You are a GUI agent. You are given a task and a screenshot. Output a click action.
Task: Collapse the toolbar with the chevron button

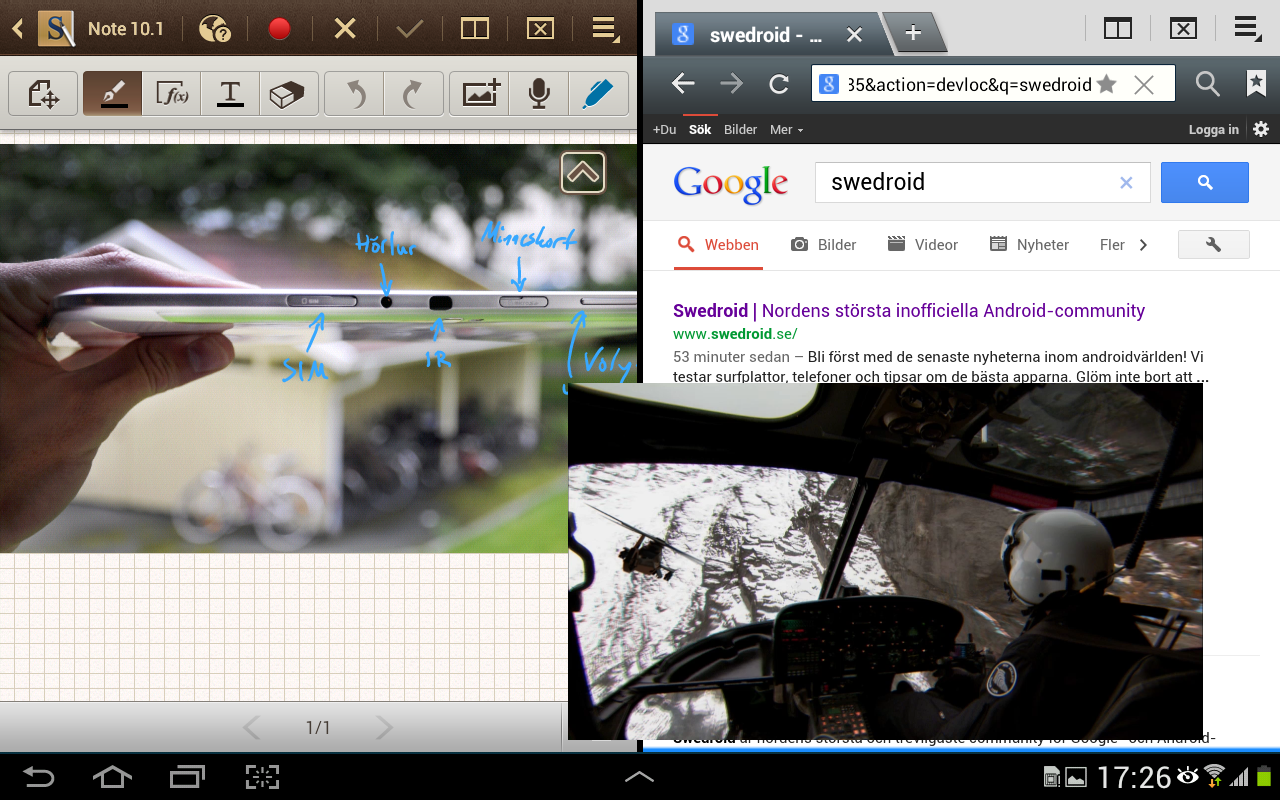[x=583, y=172]
